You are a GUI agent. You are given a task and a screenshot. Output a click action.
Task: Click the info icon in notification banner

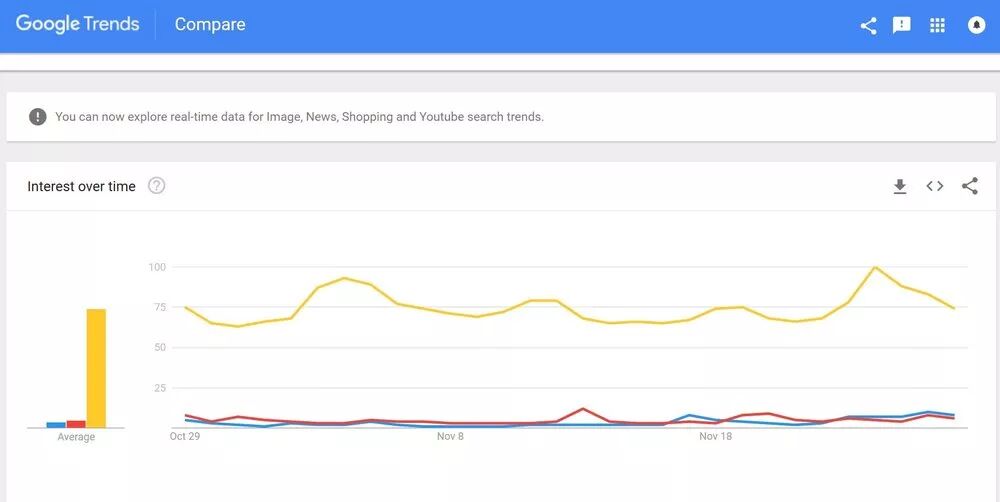coord(38,117)
